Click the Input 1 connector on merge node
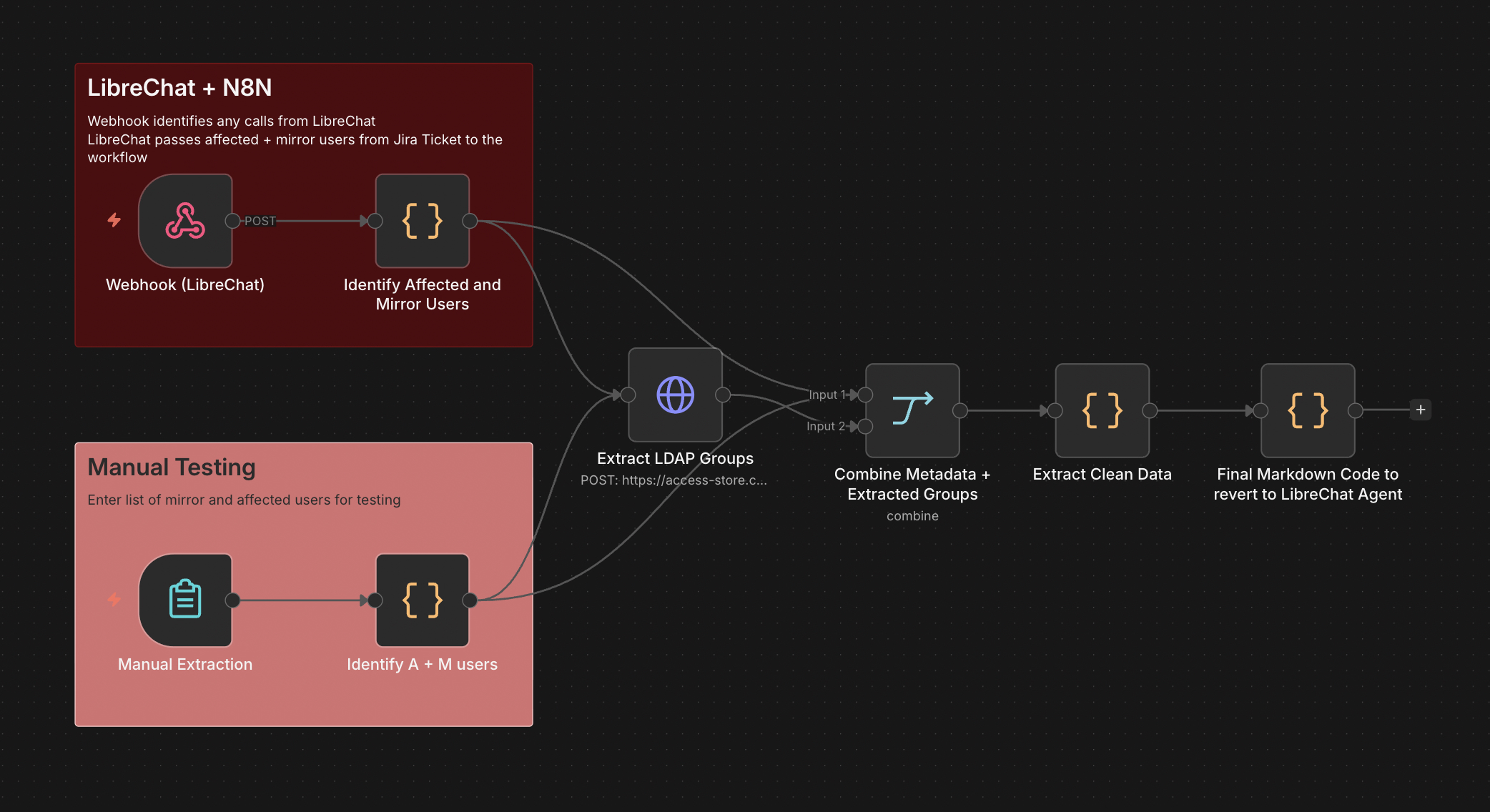The width and height of the screenshot is (1490, 812). (865, 395)
